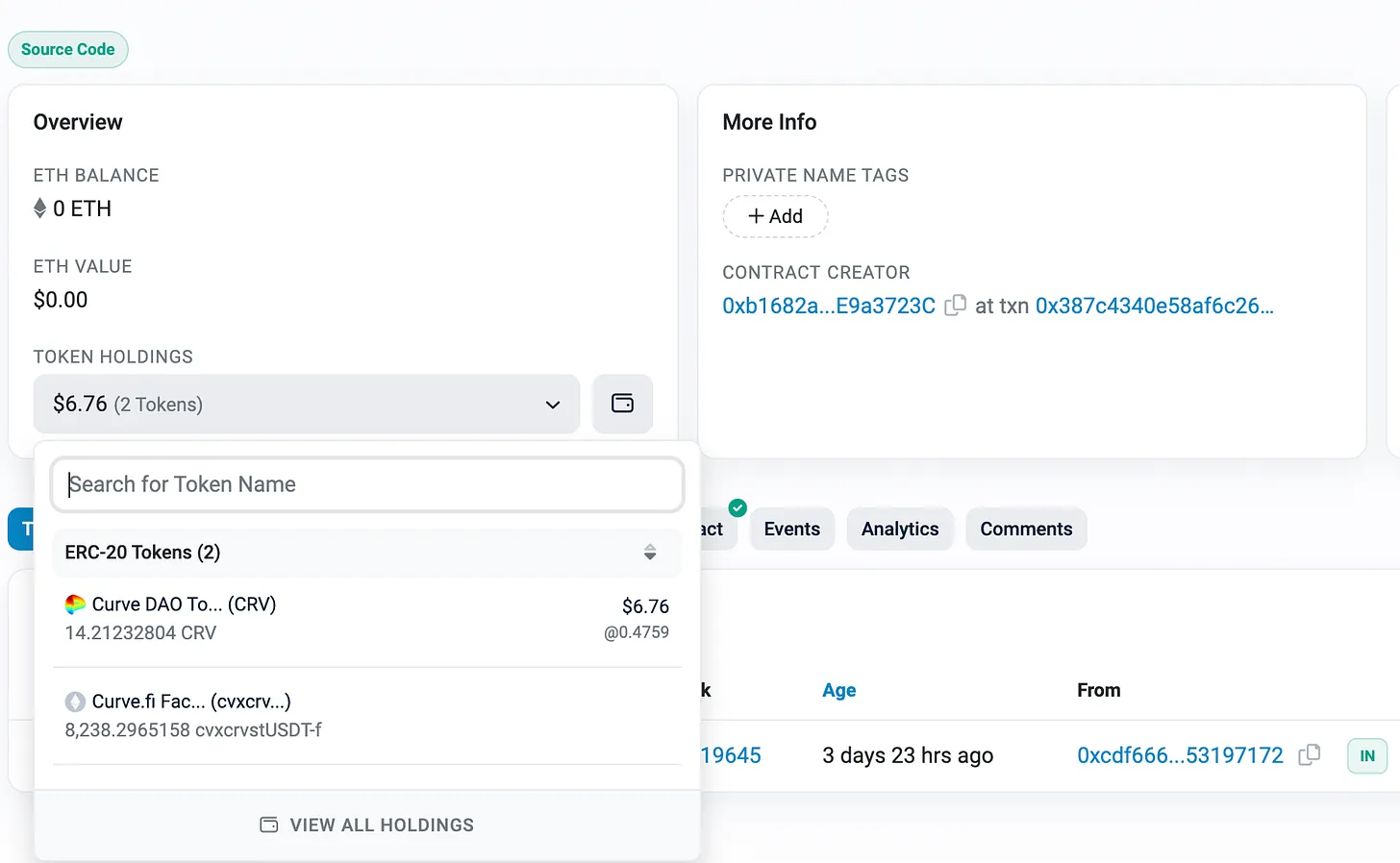Click the green verified checkmark badge
The image size is (1400, 863).
(x=737, y=507)
